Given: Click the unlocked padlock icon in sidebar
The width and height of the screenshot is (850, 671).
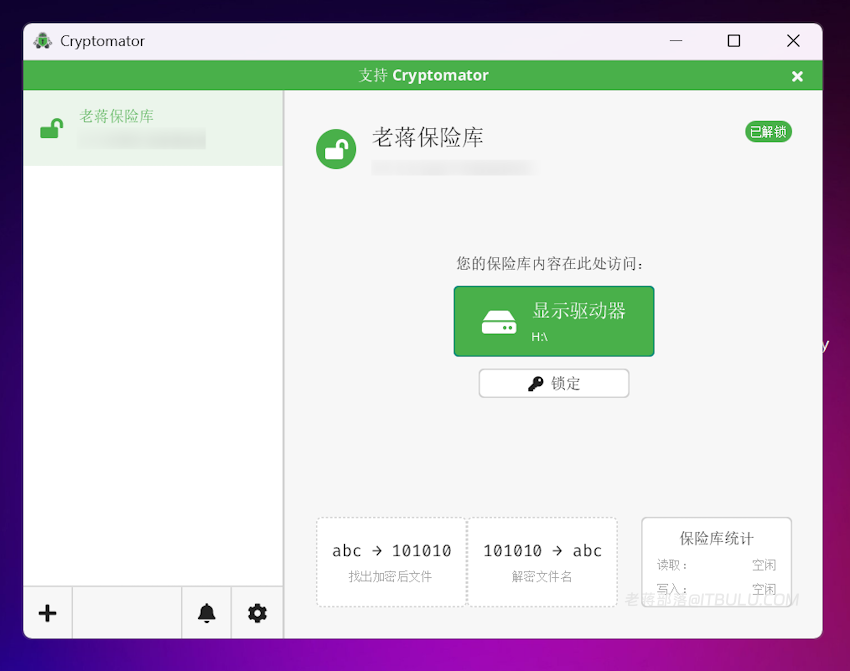Looking at the screenshot, I should [x=51, y=128].
